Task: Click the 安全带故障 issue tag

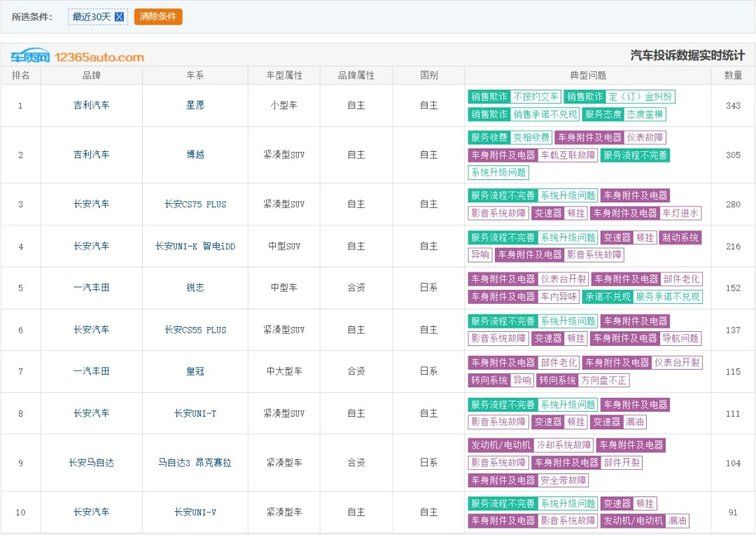Action: pos(563,481)
